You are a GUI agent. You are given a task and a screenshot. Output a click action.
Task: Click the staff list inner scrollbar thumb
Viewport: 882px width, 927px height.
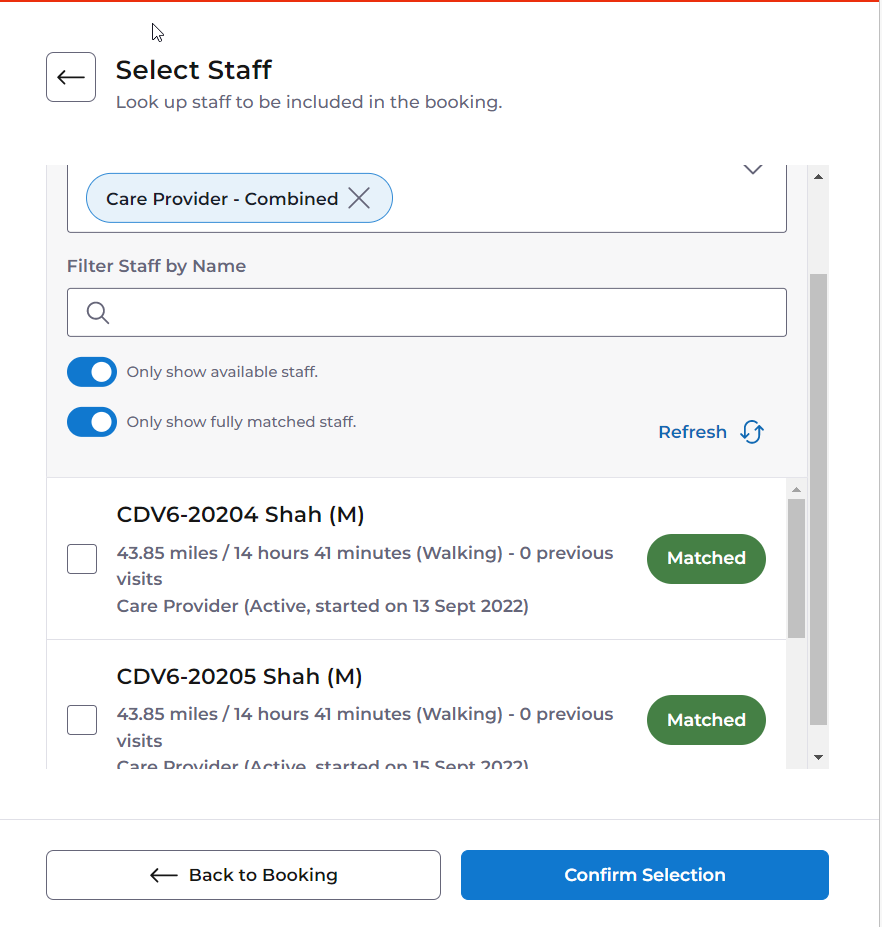pos(796,568)
